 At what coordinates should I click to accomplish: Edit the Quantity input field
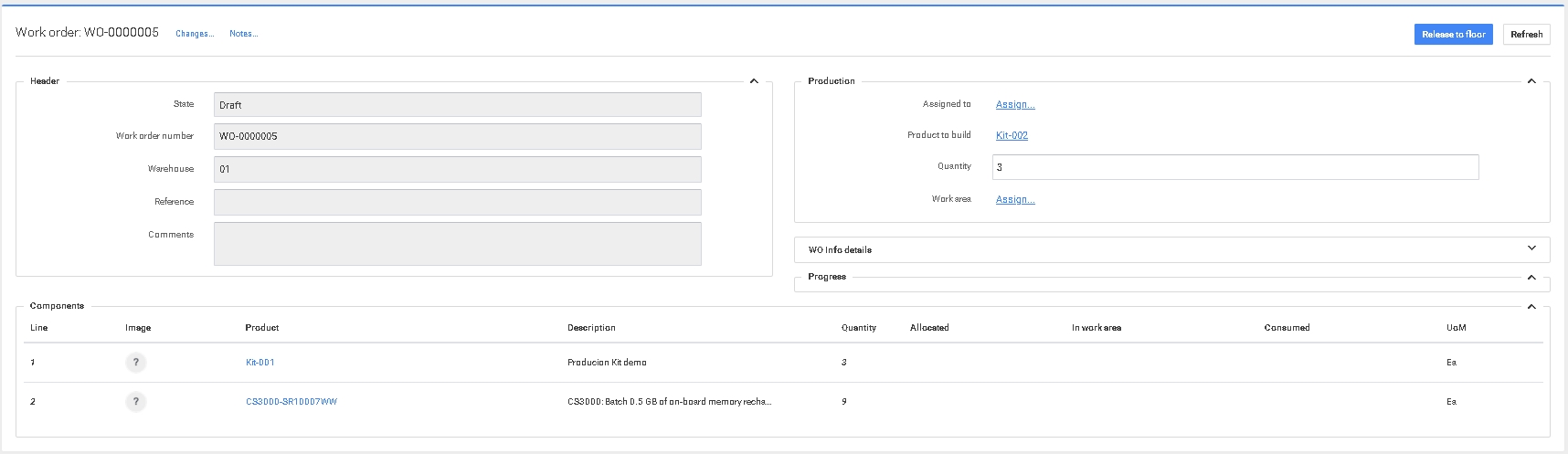(x=1234, y=167)
